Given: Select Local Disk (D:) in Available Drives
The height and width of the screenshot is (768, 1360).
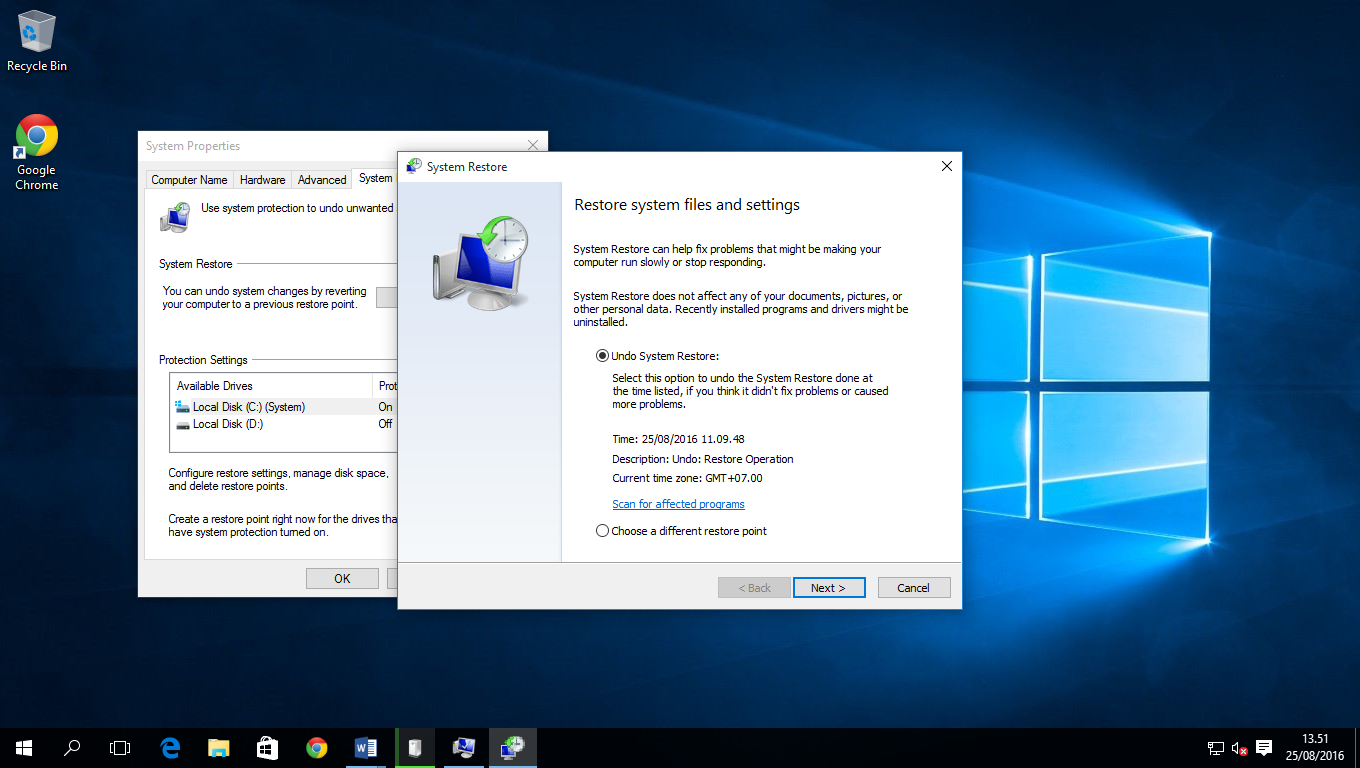Looking at the screenshot, I should [240, 423].
